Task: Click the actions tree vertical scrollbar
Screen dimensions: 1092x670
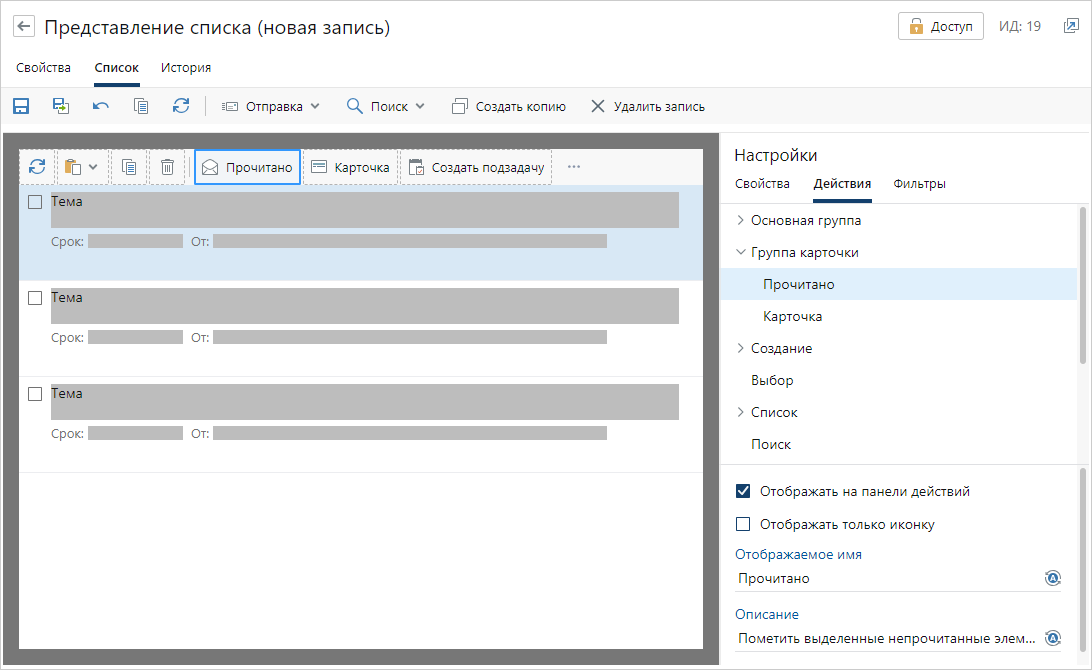Action: (1083, 285)
